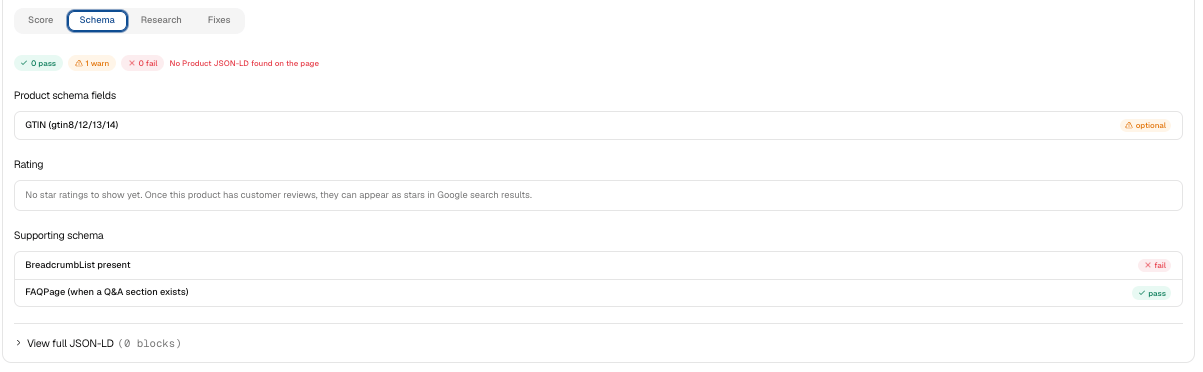Click the optional status badge

pyautogui.click(x=1146, y=125)
